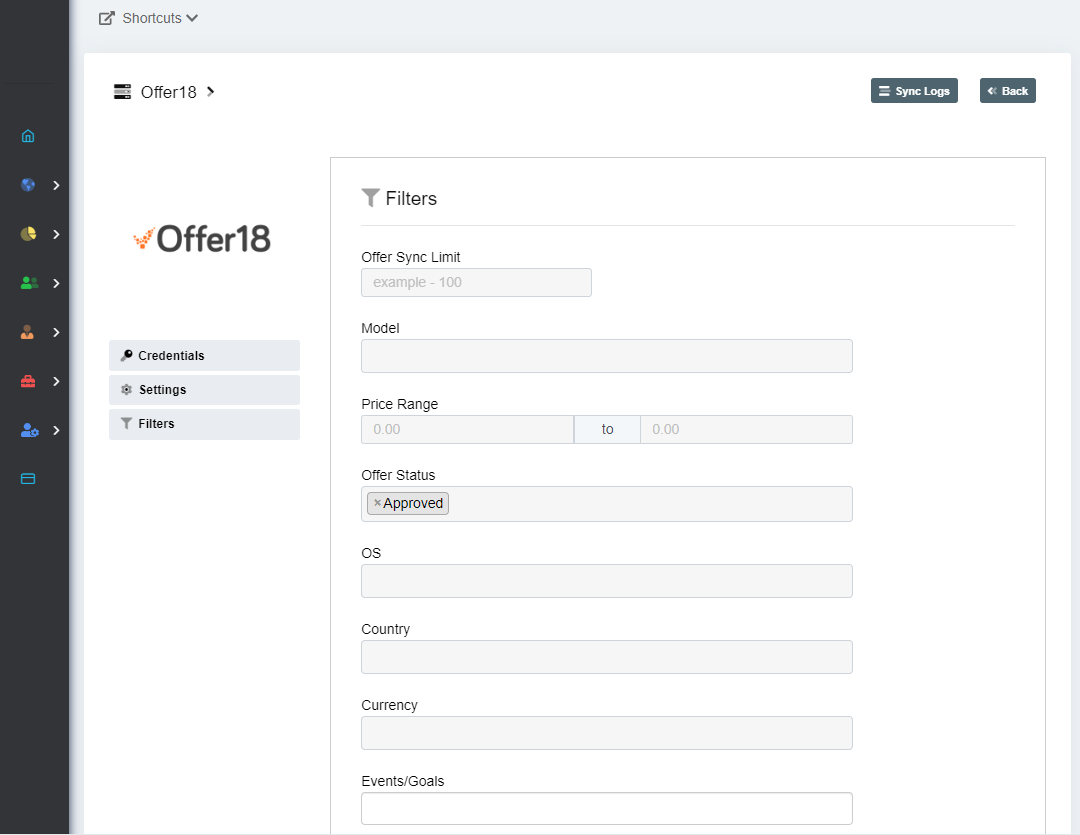The width and height of the screenshot is (1080, 835).
Task: Click the orange single user sidebar icon
Action: [28, 332]
